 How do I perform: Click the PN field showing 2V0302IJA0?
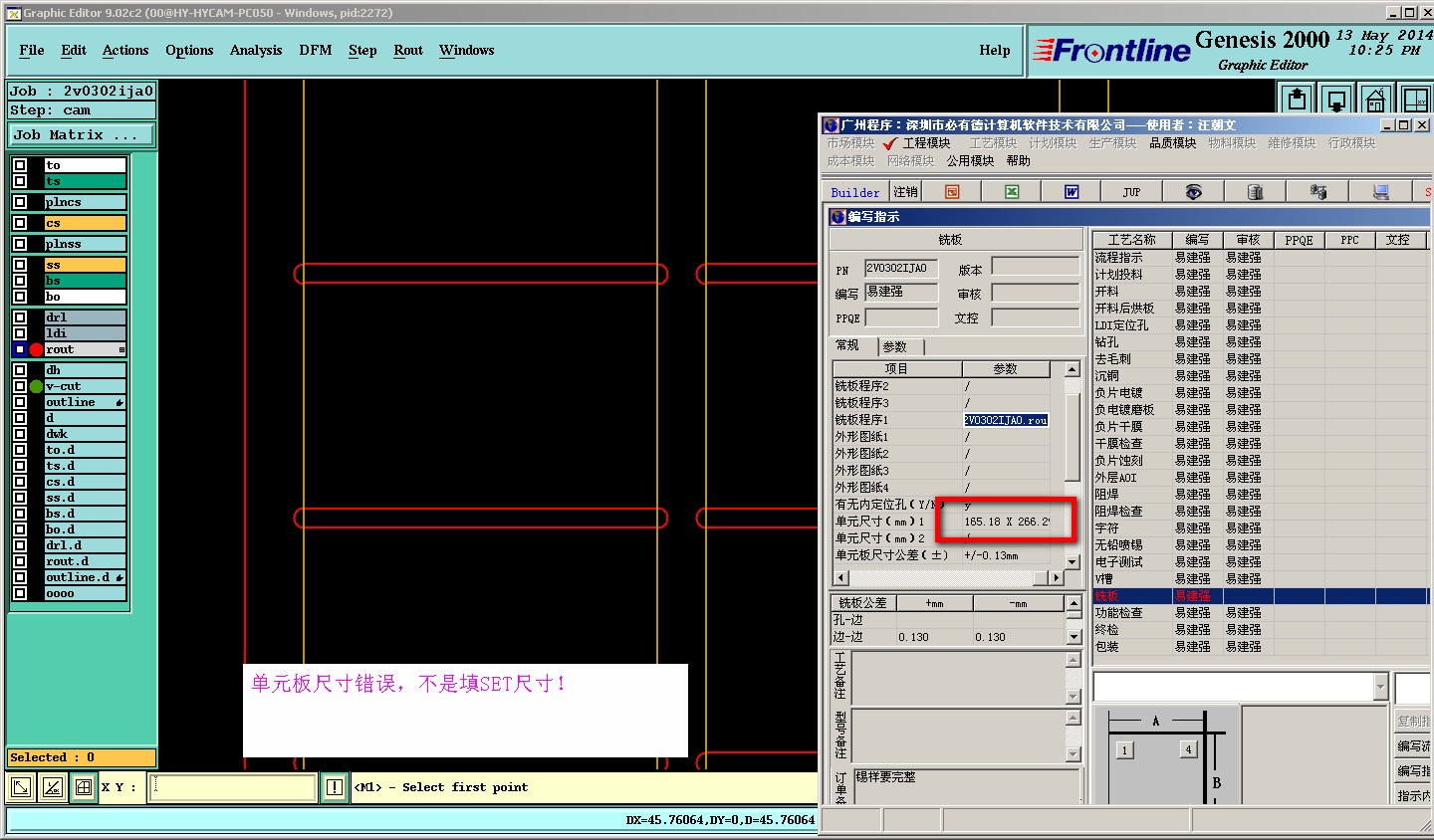(x=901, y=269)
